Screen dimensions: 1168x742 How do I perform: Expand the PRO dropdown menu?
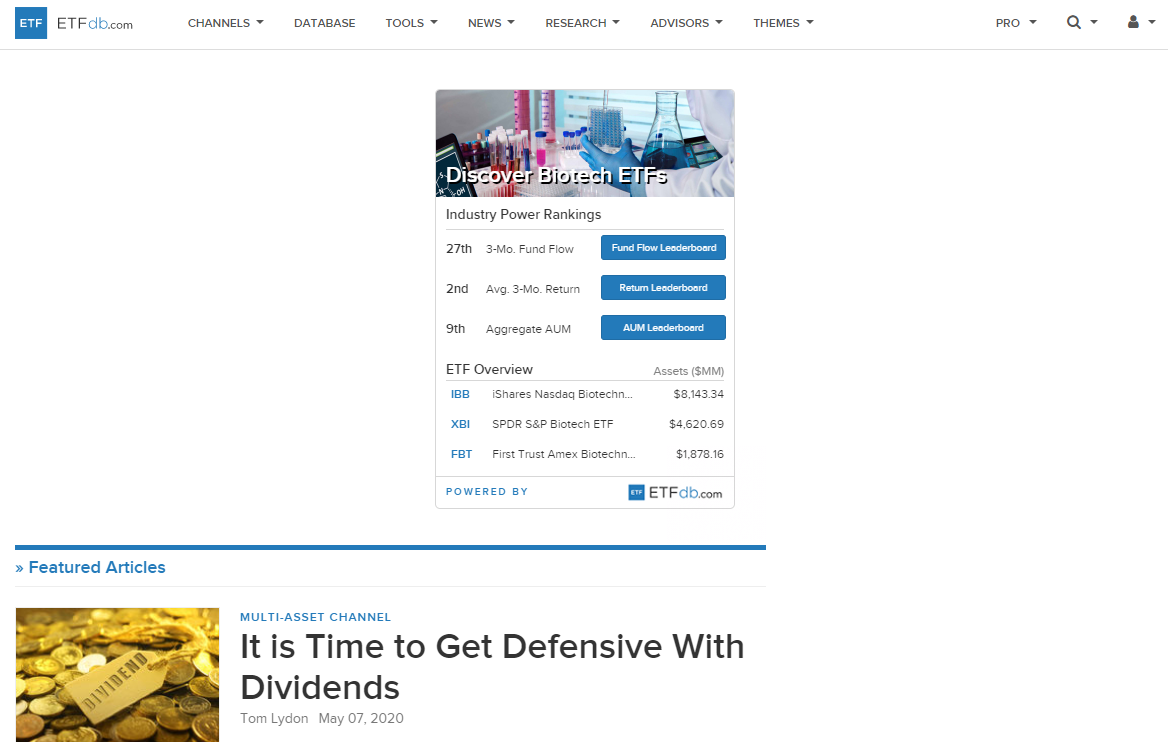coord(1016,23)
